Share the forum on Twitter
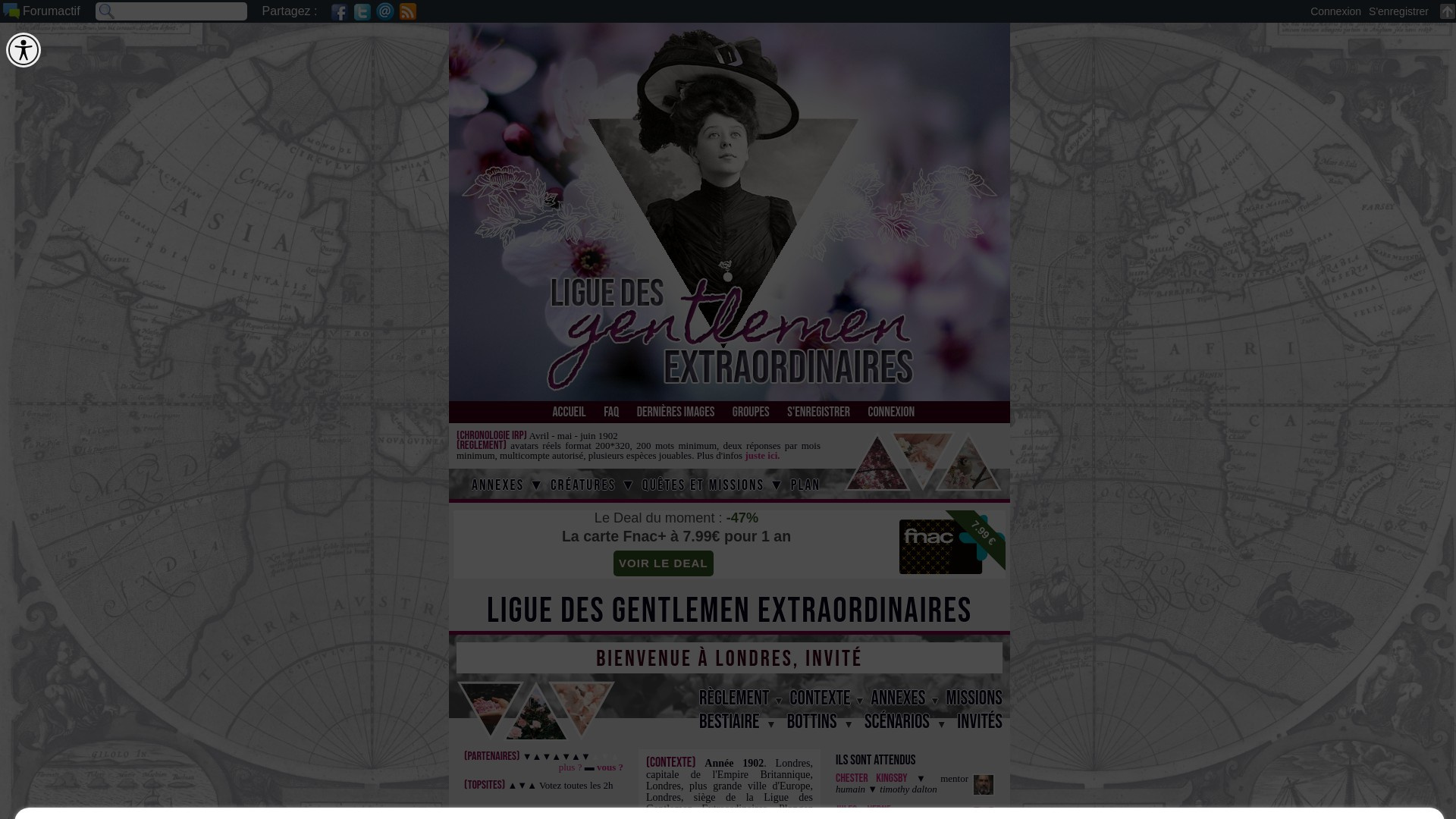The image size is (1456, 819). (x=362, y=11)
